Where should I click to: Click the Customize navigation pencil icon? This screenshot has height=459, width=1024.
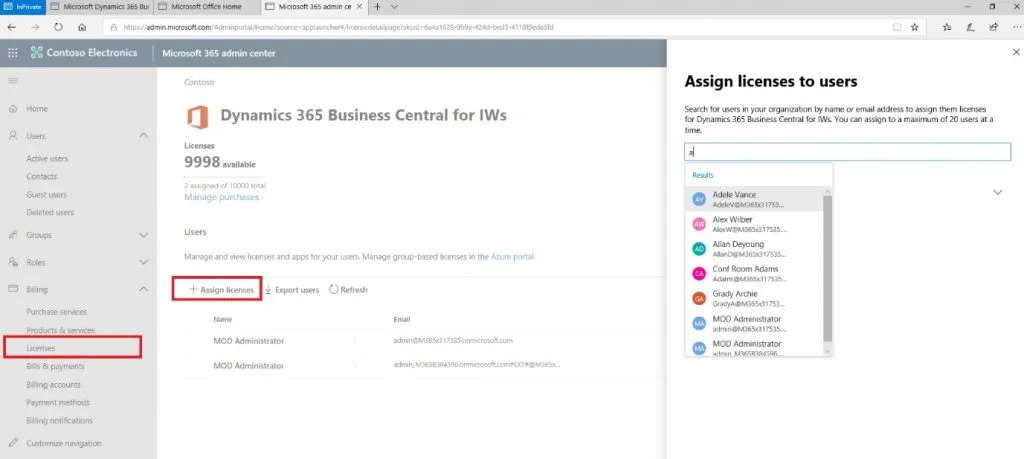pos(13,443)
